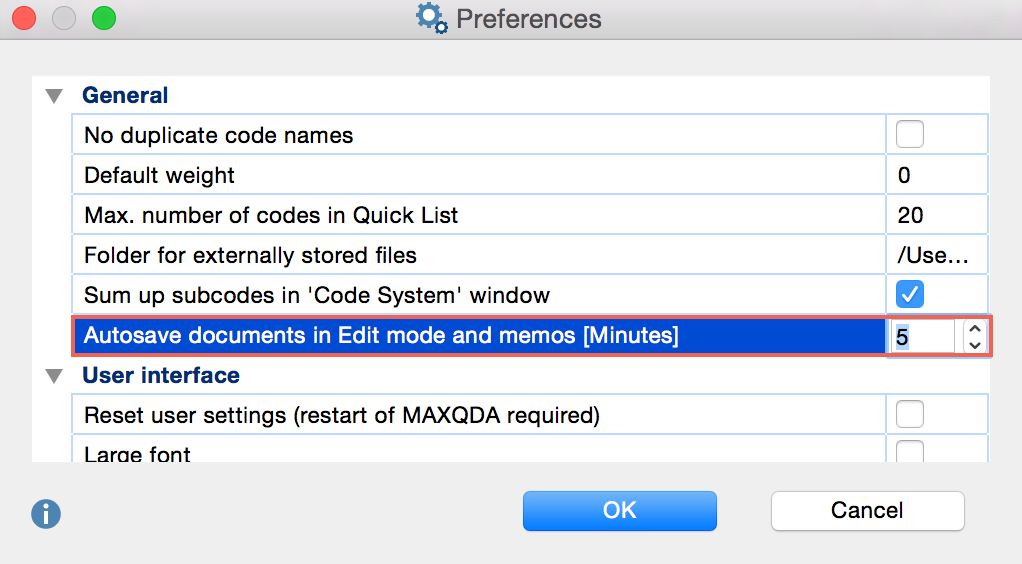
Task: Enable the Large font checkbox
Action: tap(910, 452)
